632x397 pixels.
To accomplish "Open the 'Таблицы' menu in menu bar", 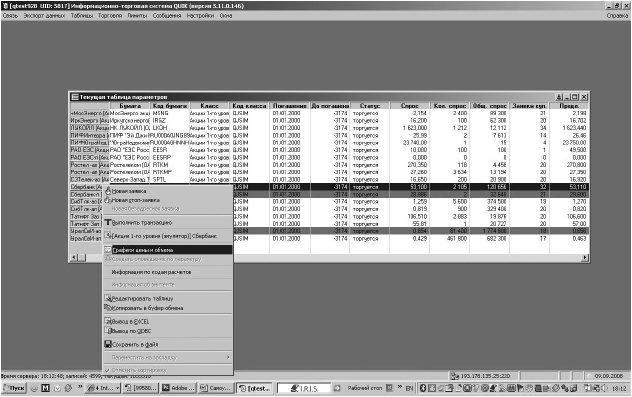I will tap(82, 16).
